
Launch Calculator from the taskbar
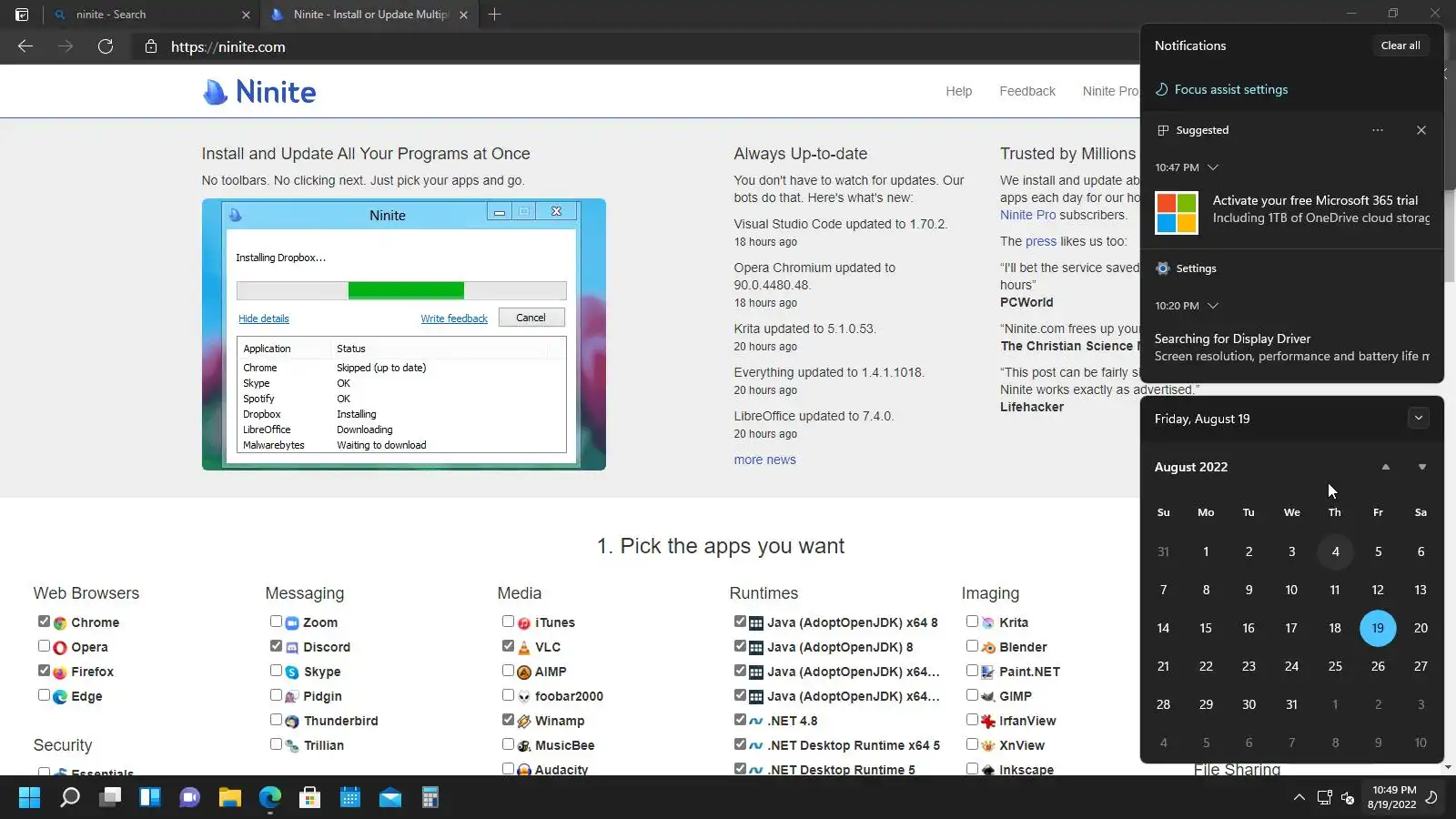coord(430,798)
